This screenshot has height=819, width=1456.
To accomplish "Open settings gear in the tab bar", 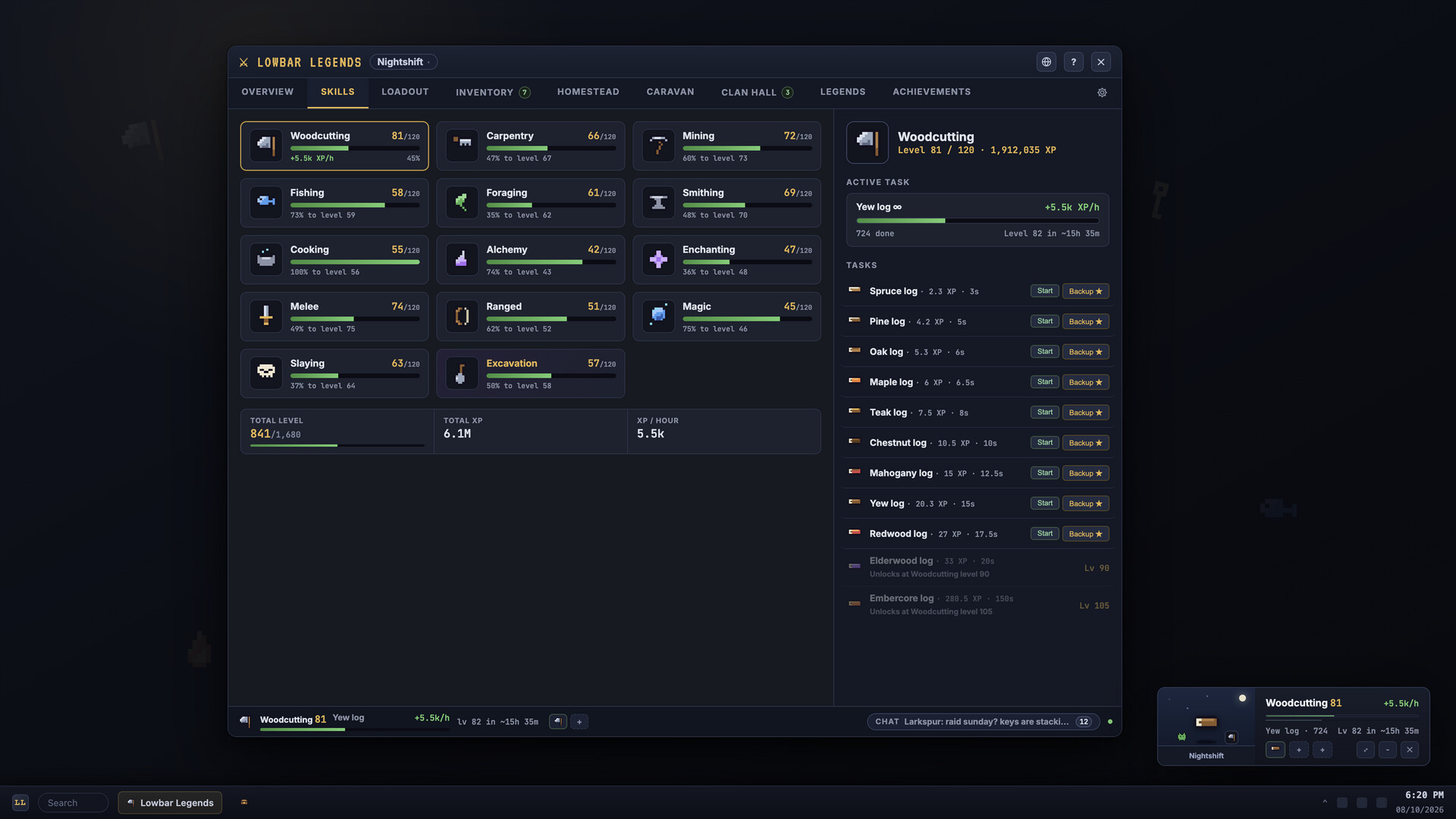I will point(1102,93).
